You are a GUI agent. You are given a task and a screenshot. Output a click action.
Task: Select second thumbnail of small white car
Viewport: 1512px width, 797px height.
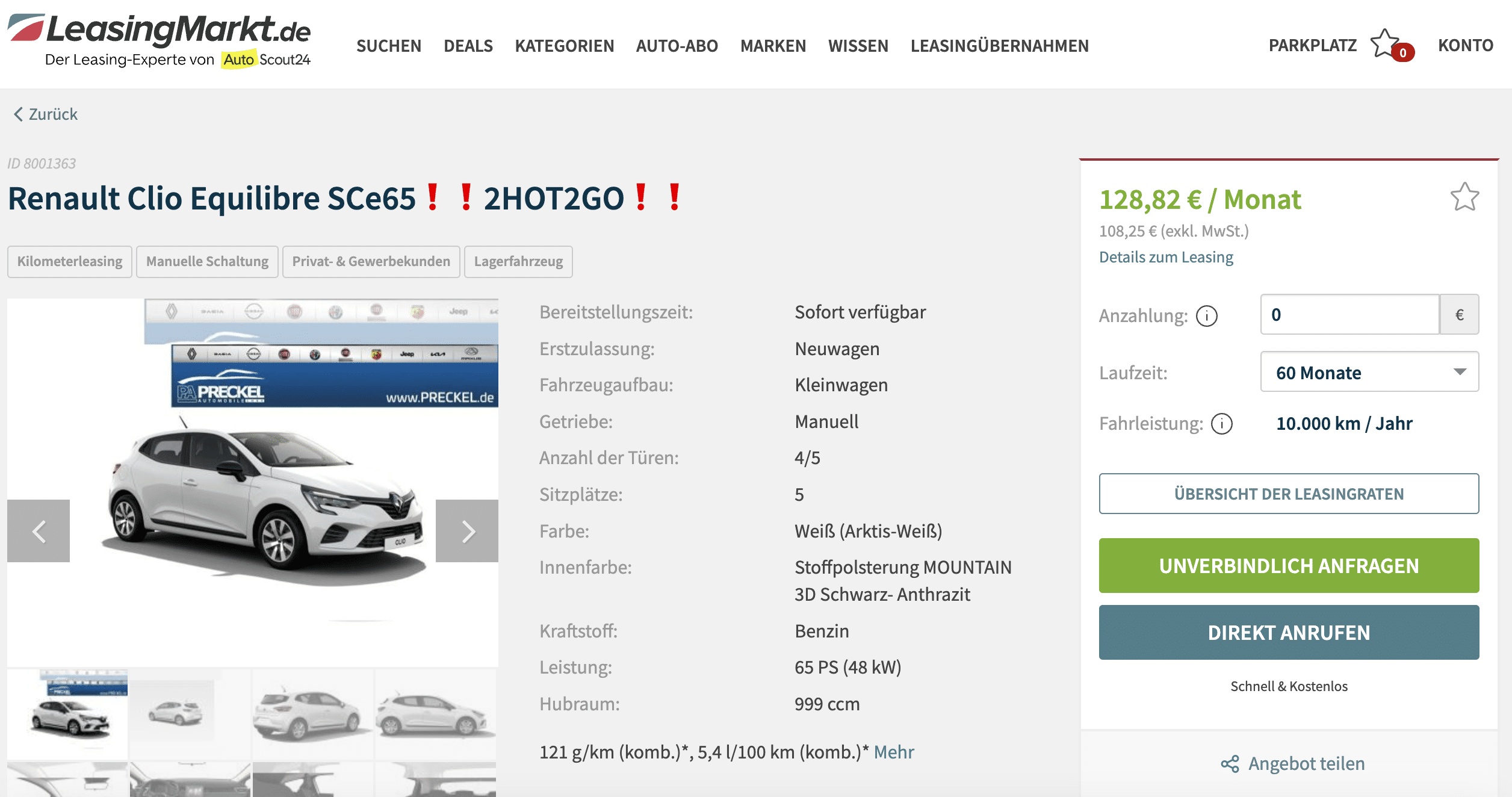[x=190, y=714]
